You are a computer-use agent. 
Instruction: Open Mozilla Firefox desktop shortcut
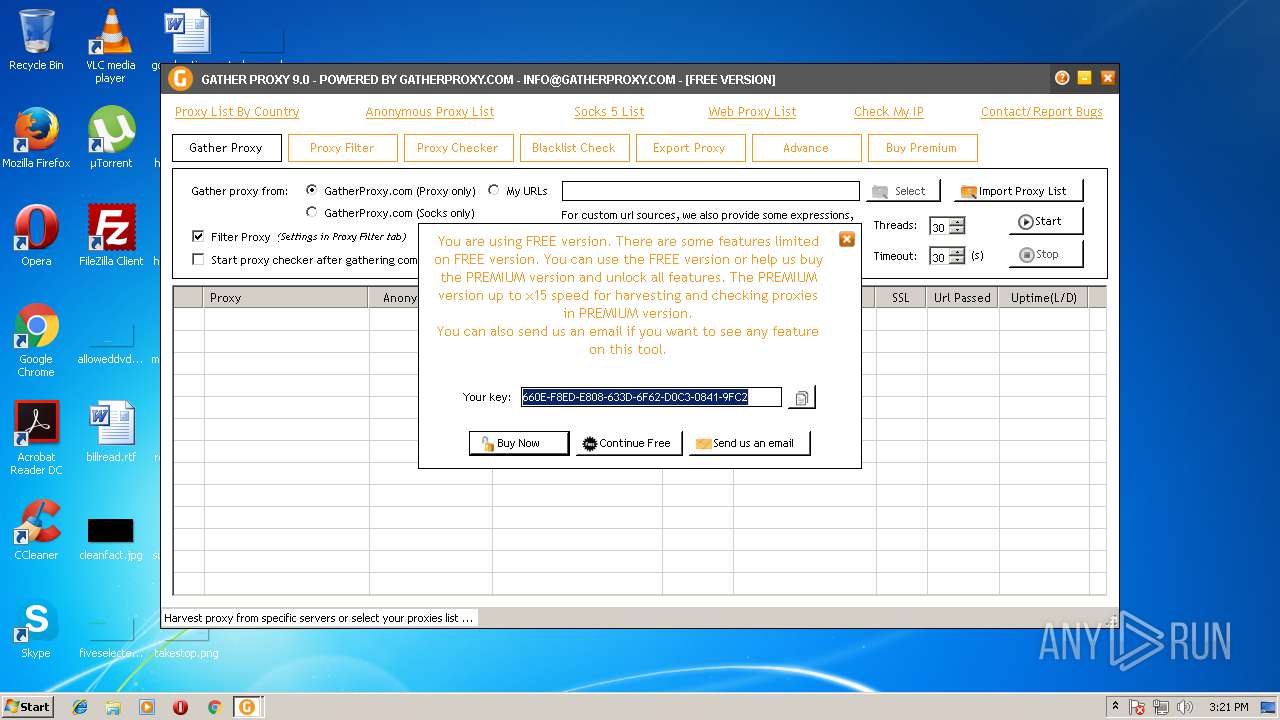[36, 138]
